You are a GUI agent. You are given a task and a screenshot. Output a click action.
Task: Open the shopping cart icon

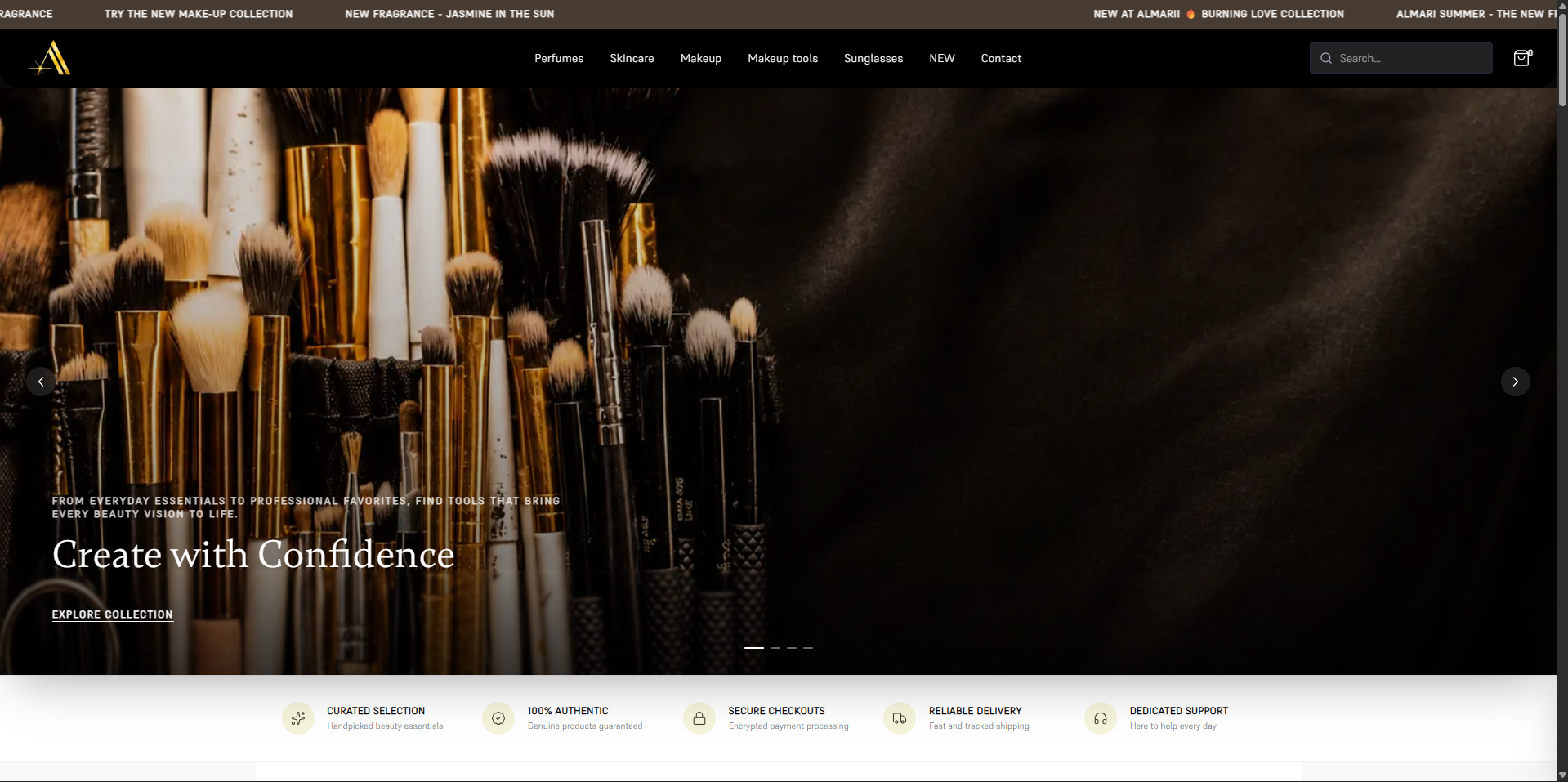click(x=1522, y=58)
